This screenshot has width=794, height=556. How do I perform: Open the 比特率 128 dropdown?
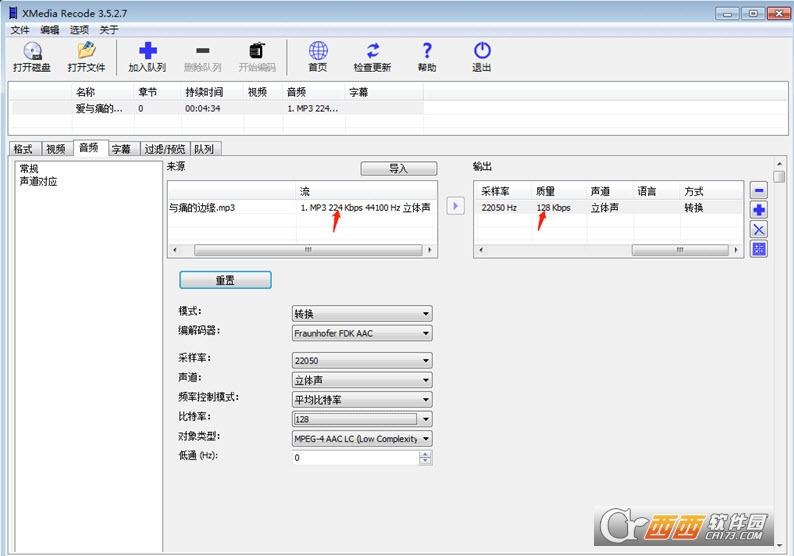tap(362, 419)
